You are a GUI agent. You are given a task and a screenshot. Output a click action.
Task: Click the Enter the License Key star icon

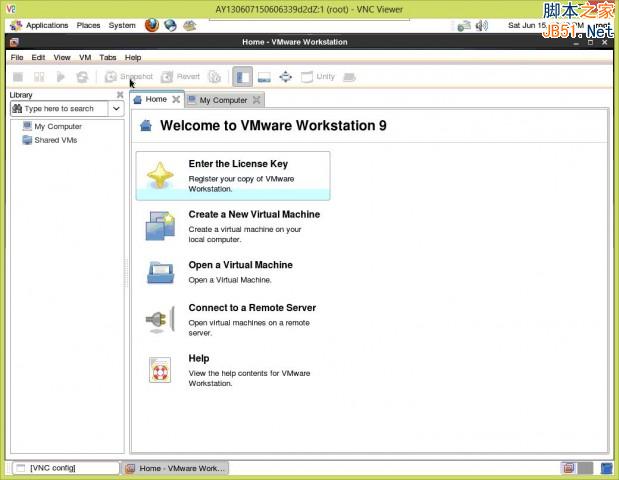(x=160, y=176)
